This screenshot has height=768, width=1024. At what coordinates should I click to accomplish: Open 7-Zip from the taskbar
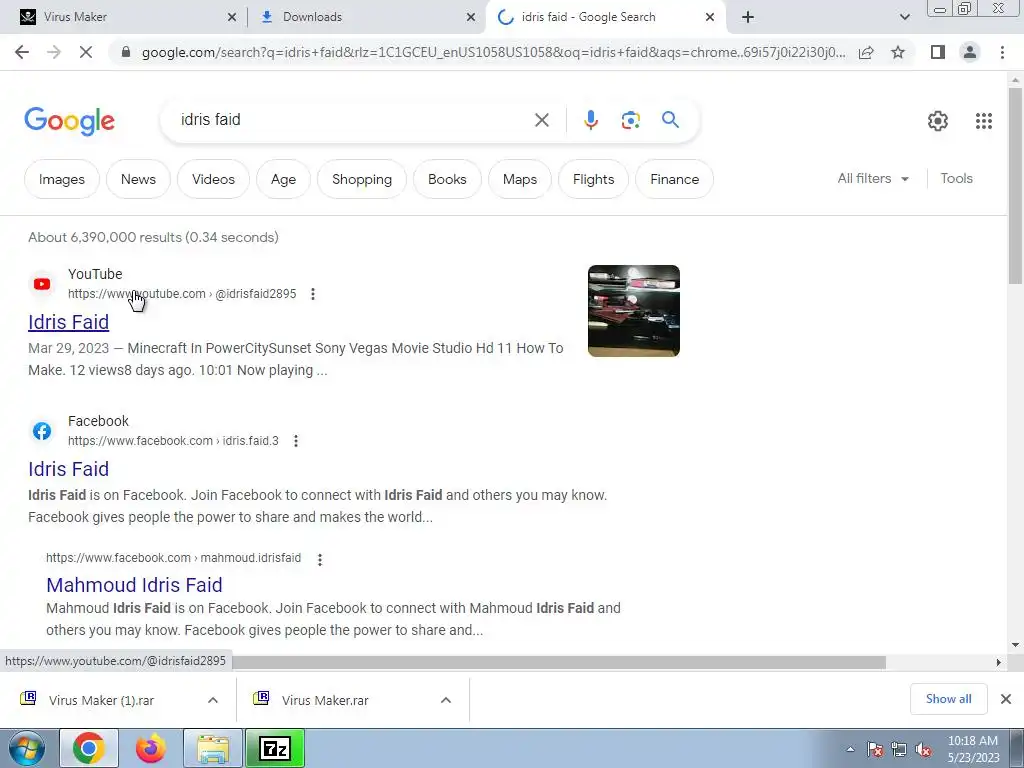pos(275,749)
